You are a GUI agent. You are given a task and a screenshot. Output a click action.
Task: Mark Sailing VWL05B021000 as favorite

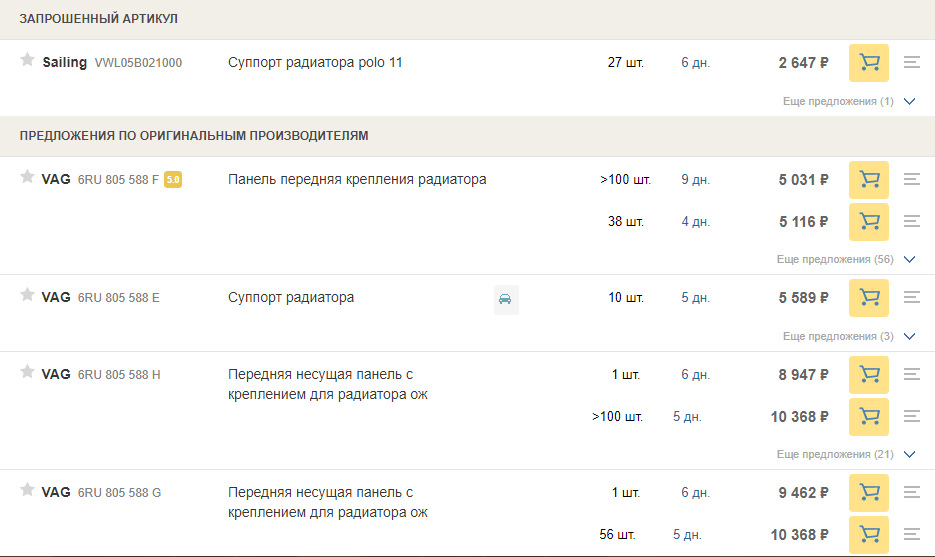(27, 60)
